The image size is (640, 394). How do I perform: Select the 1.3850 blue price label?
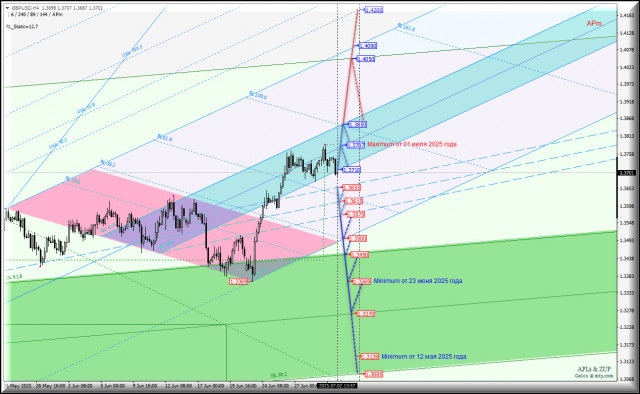[x=358, y=125]
